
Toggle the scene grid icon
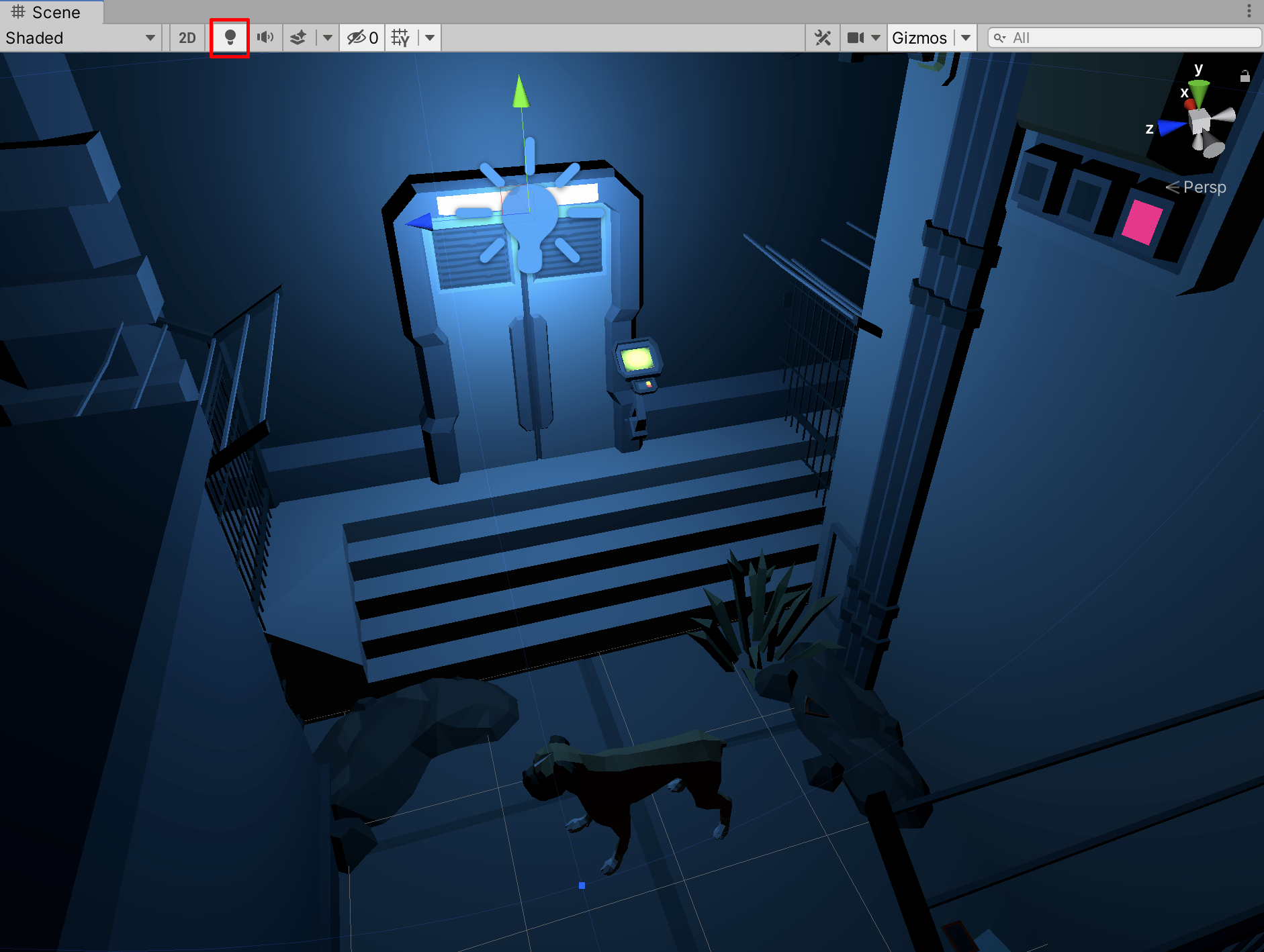(400, 38)
